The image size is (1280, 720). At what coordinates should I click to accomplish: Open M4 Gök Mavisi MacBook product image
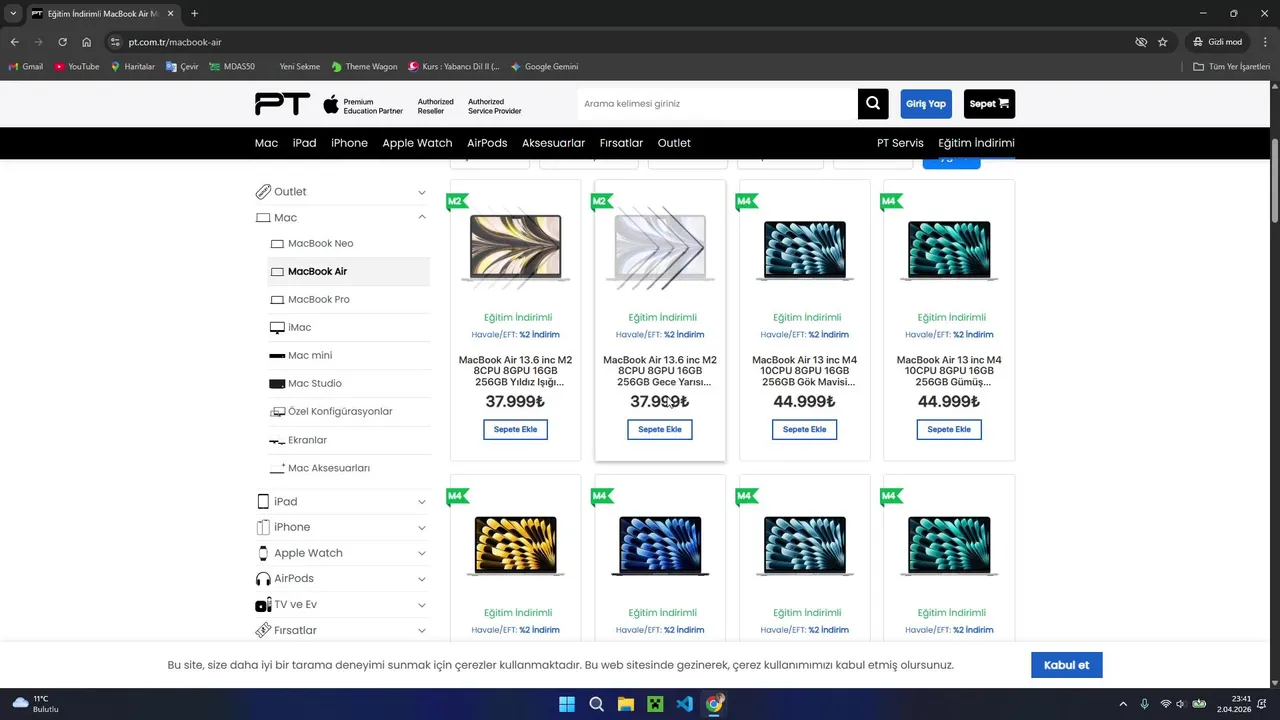pos(804,250)
